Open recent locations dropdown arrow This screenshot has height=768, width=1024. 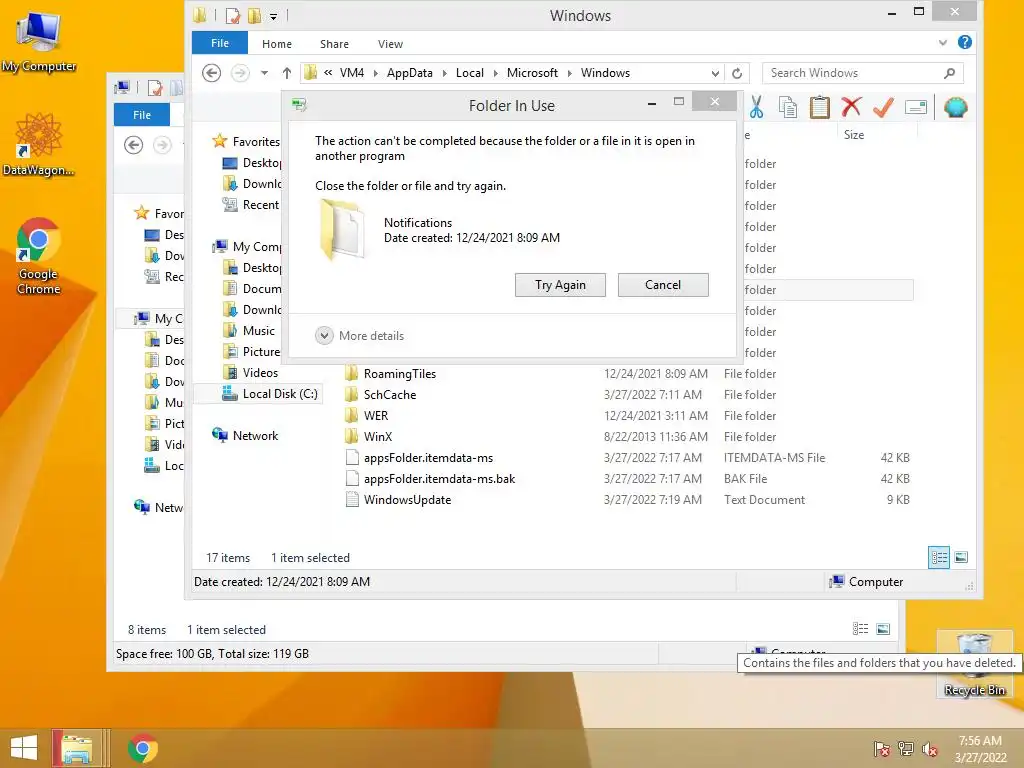(x=264, y=73)
